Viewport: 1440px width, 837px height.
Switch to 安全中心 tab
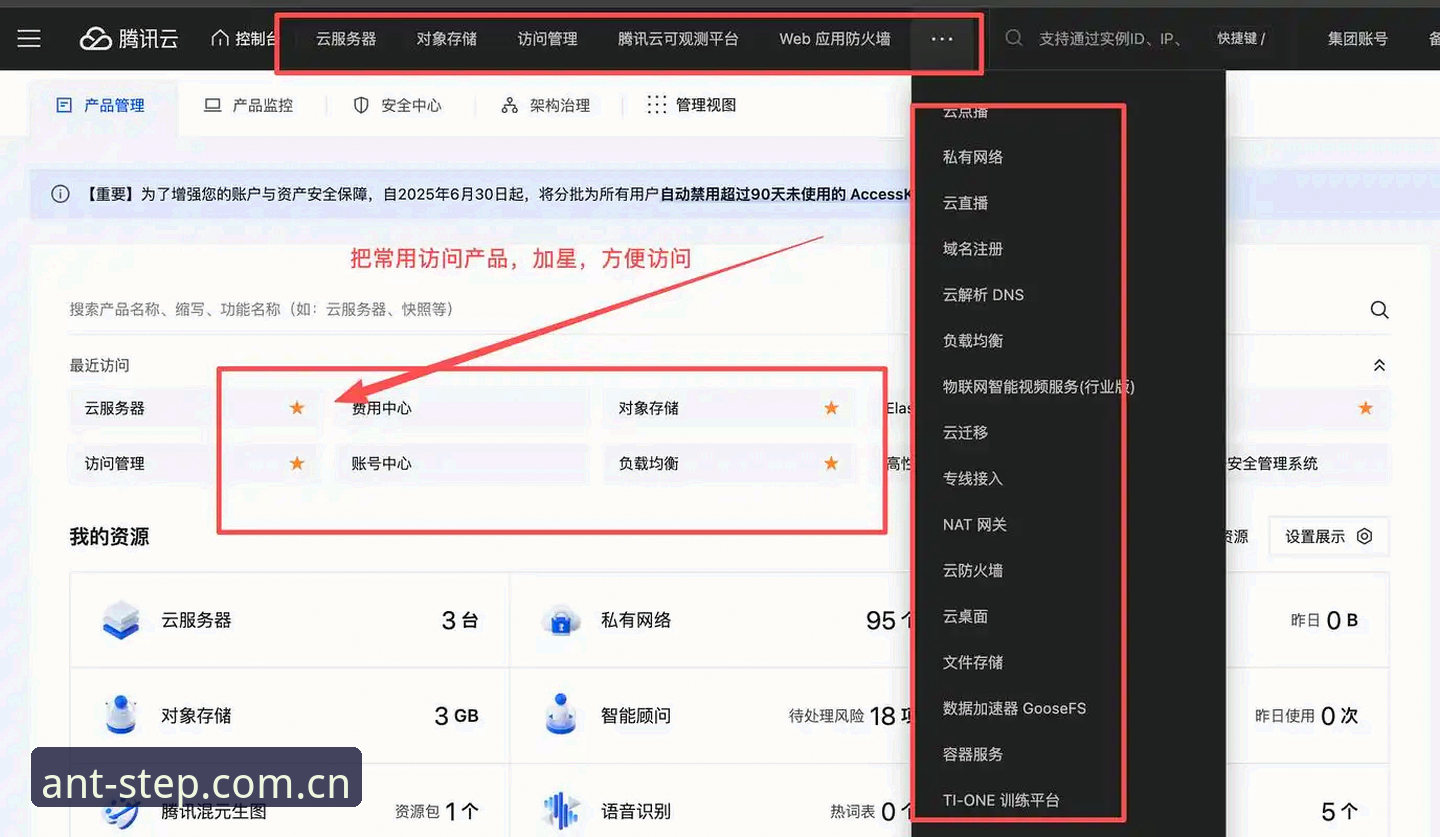click(x=397, y=105)
